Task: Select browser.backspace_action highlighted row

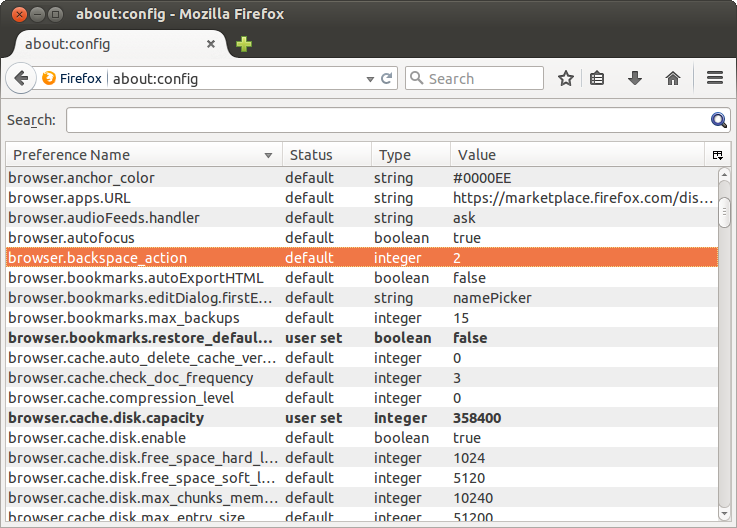Action: click(x=362, y=258)
